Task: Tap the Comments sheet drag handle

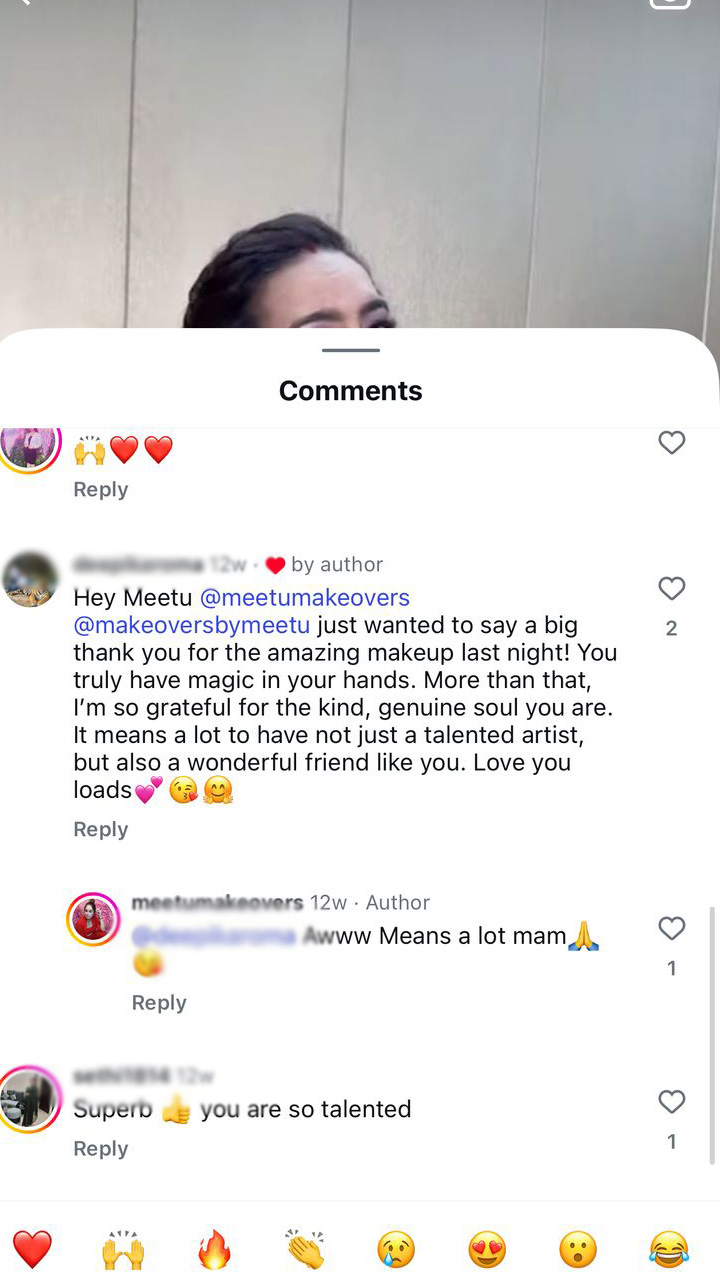Action: (x=351, y=350)
